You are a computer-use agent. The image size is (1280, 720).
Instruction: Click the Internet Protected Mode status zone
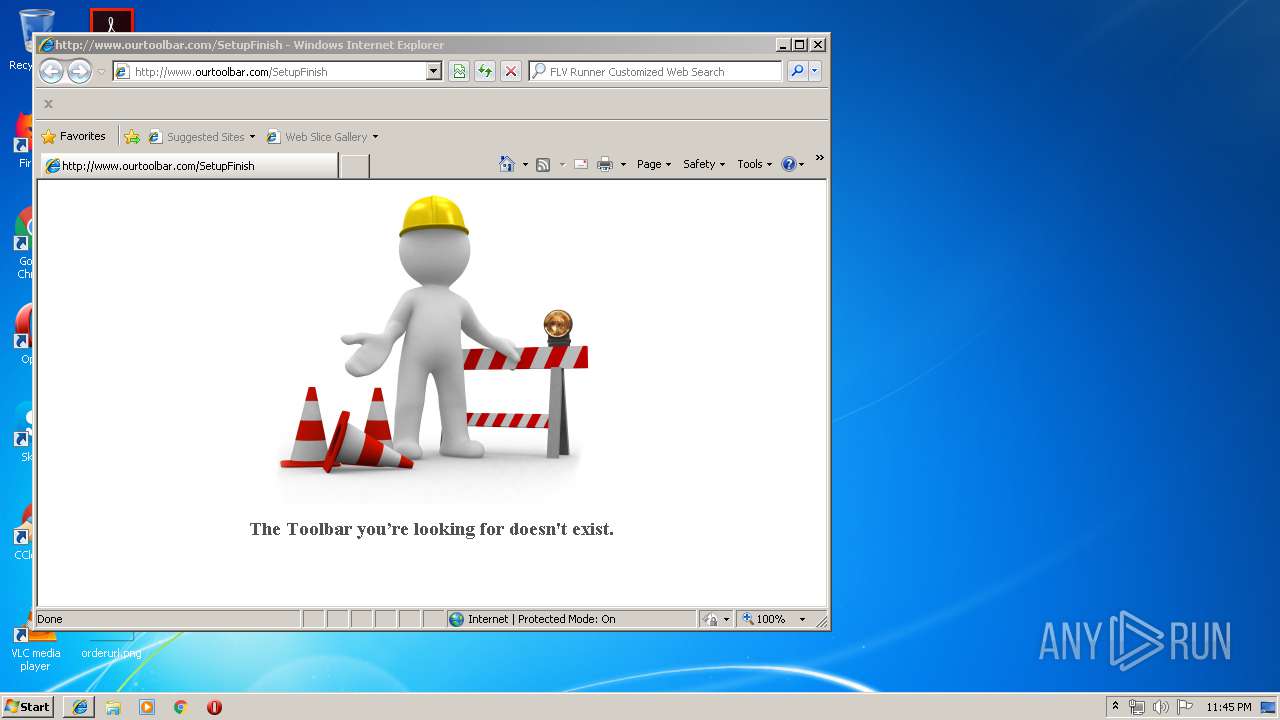pyautogui.click(x=571, y=619)
